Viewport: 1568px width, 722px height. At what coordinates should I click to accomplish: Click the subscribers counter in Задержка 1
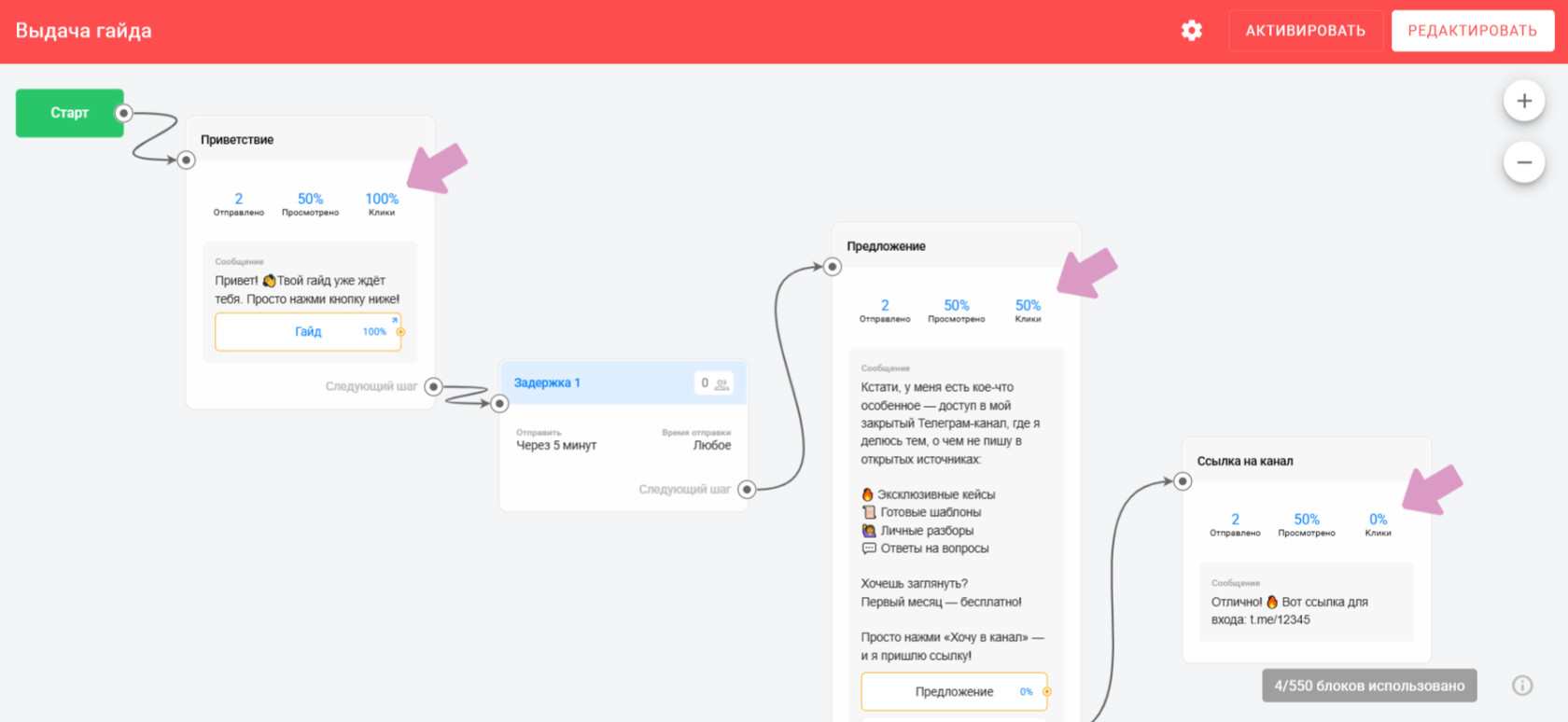[715, 383]
